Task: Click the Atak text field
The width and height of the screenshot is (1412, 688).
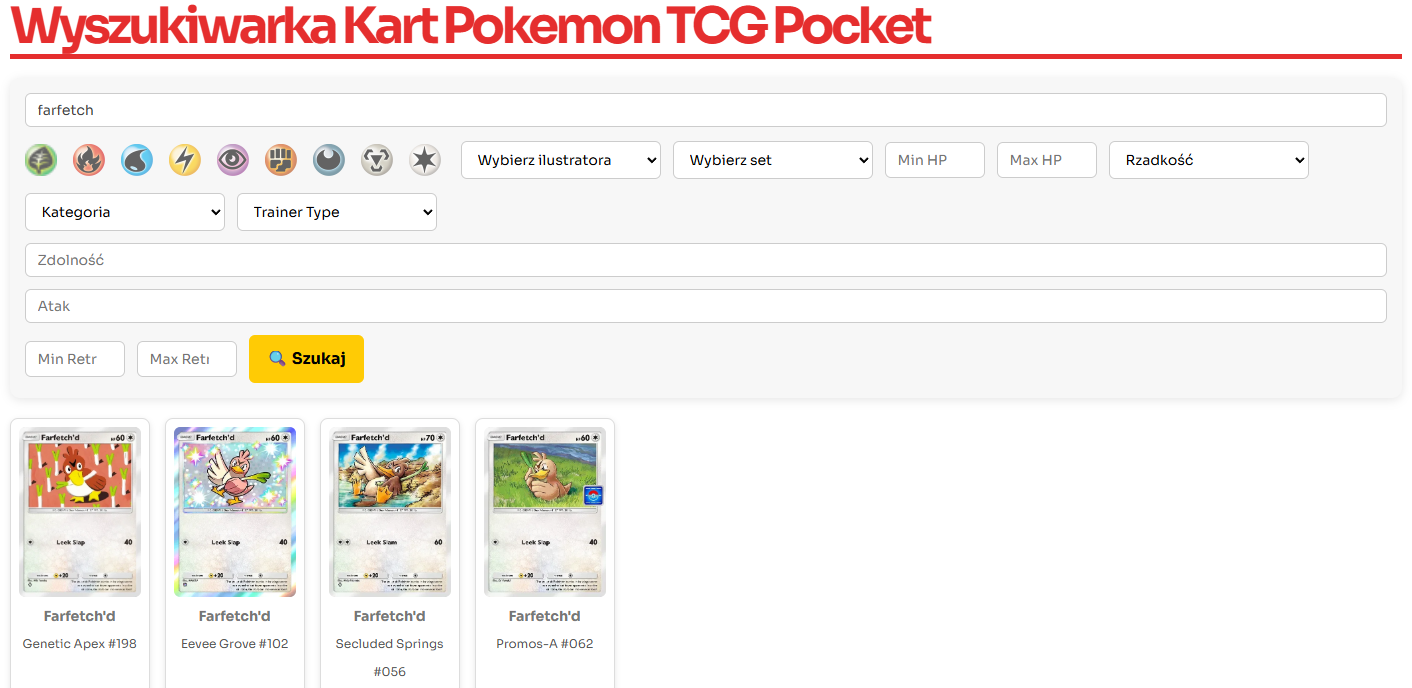Action: [705, 306]
